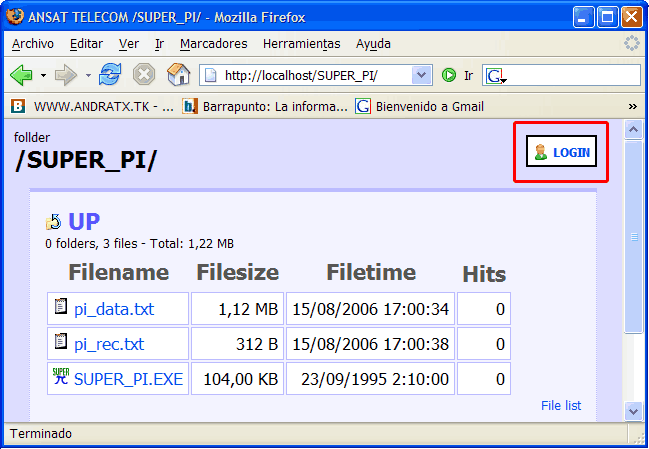Image resolution: width=649 pixels, height=449 pixels.
Task: Click the pi_data.txt text file icon
Action: pos(61,308)
